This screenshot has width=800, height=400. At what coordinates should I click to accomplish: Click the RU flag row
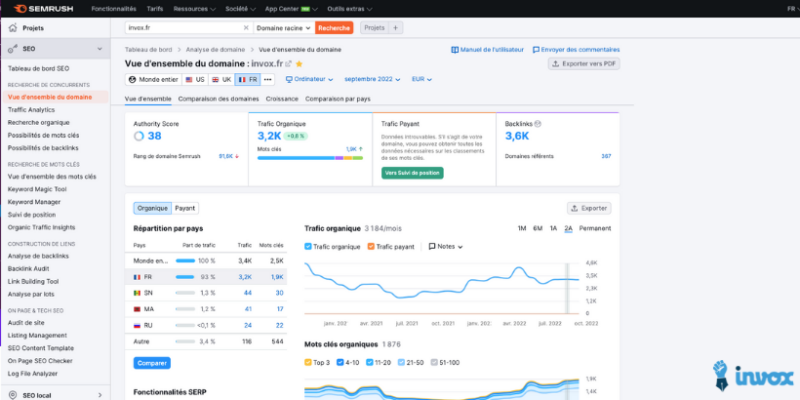click(x=206, y=326)
